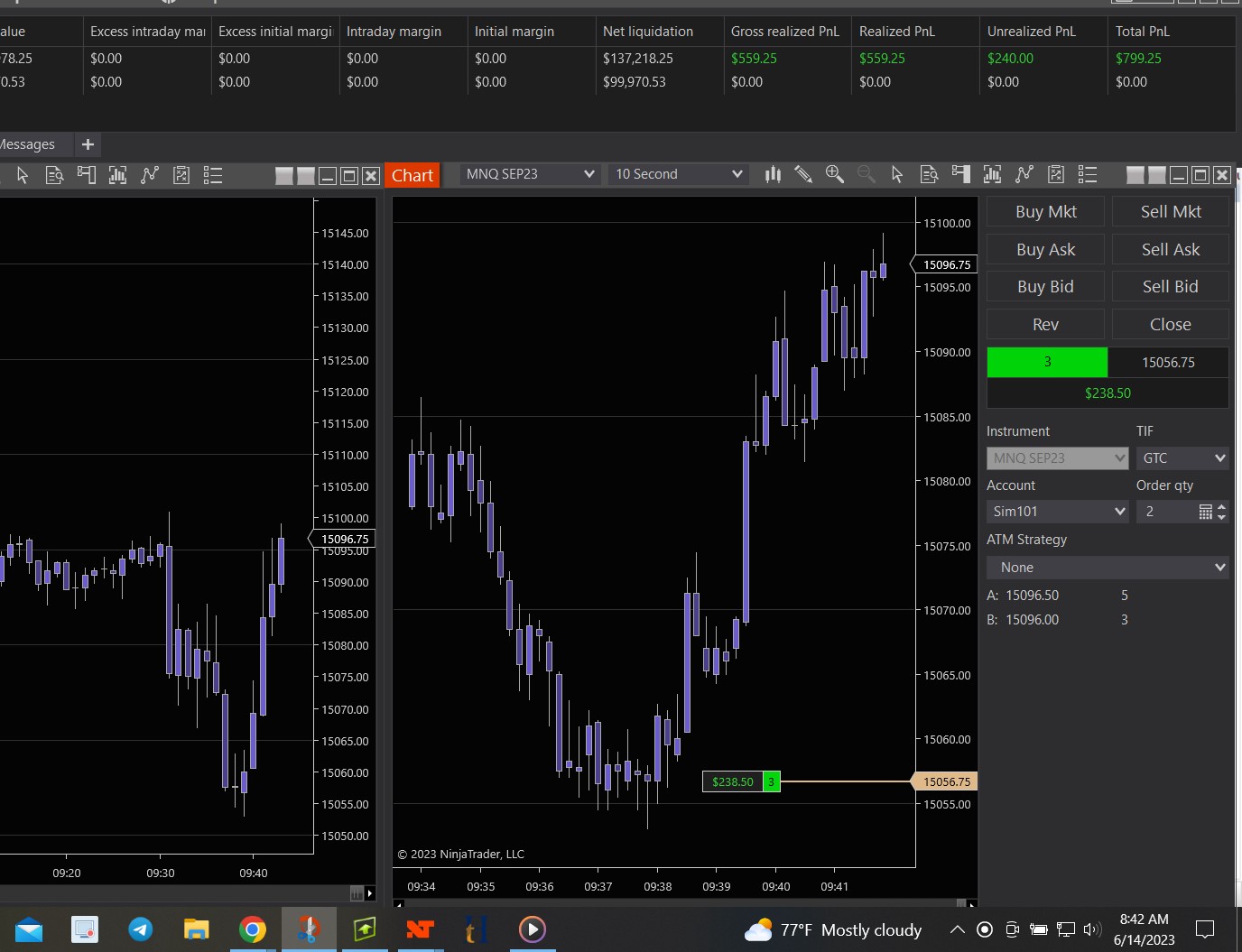Switch to the Messages tab
Screen dimensions: 1242x952
pos(27,144)
